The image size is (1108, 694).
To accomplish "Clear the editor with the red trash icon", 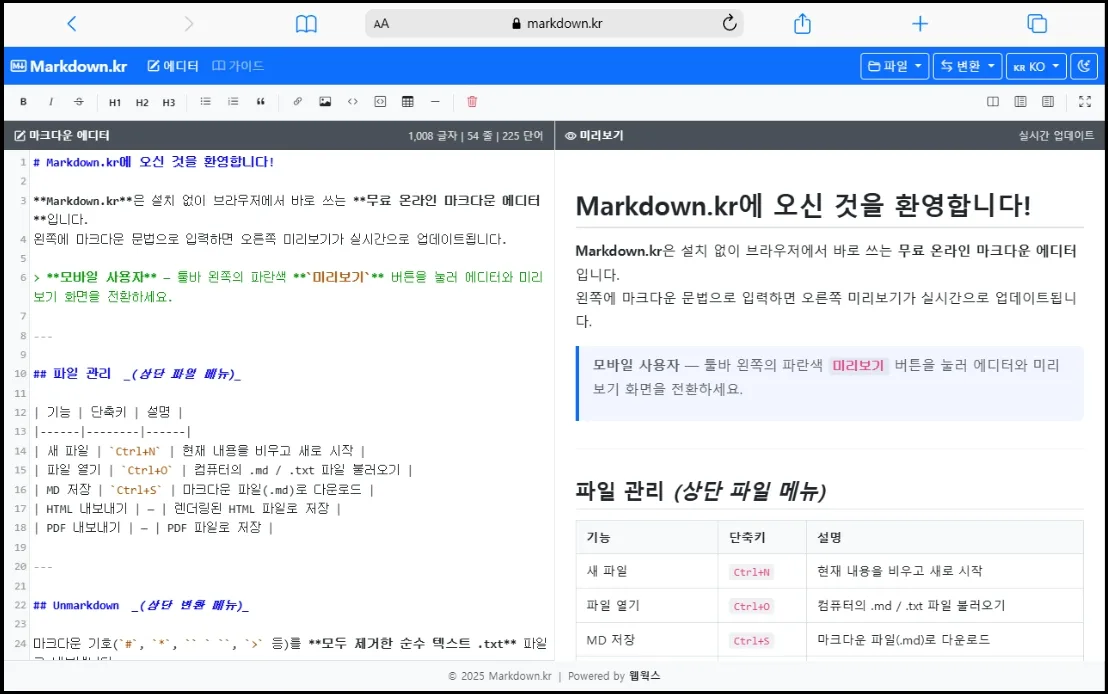I will tap(472, 102).
